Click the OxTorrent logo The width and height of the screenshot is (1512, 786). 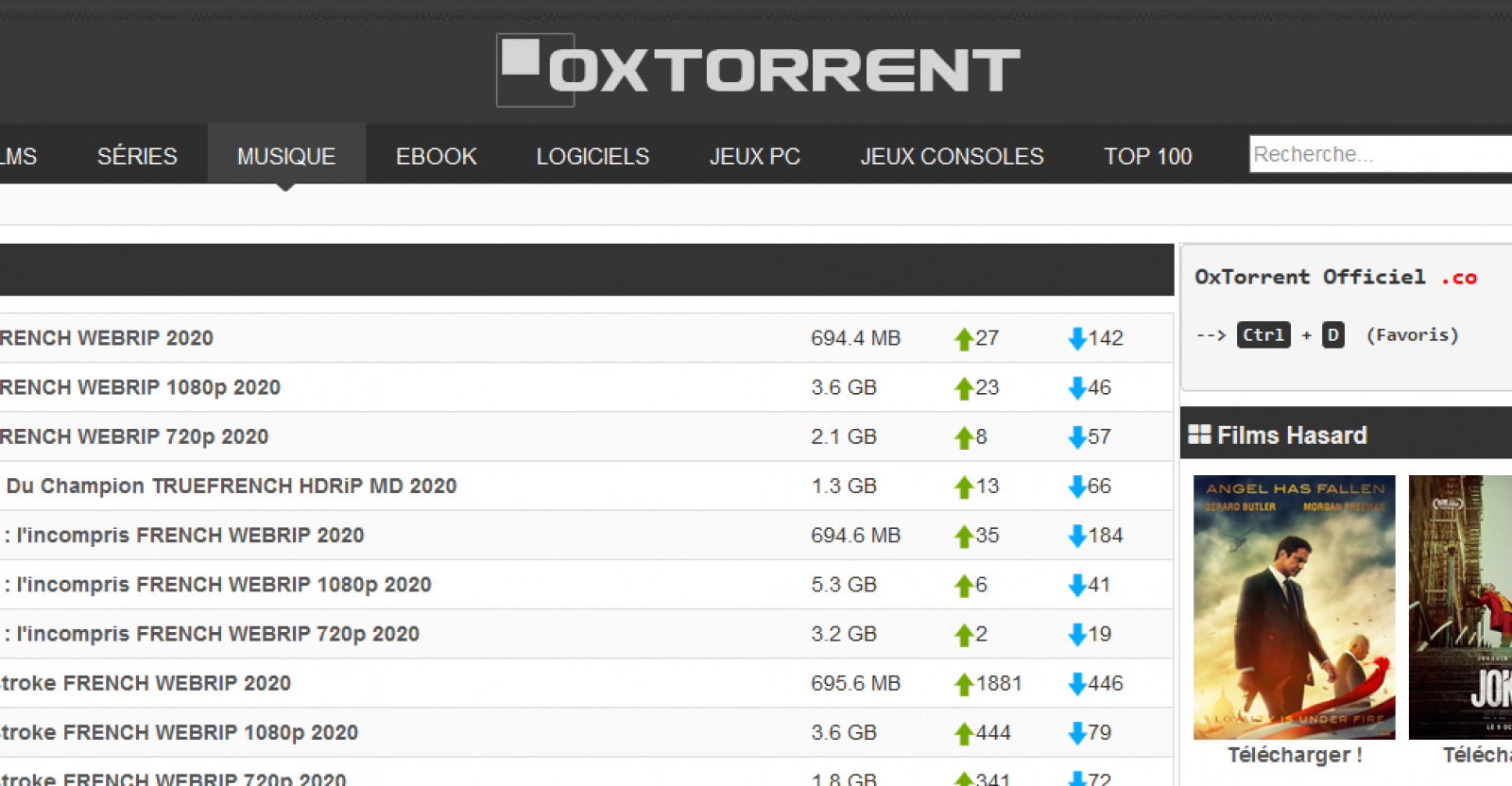[x=758, y=70]
